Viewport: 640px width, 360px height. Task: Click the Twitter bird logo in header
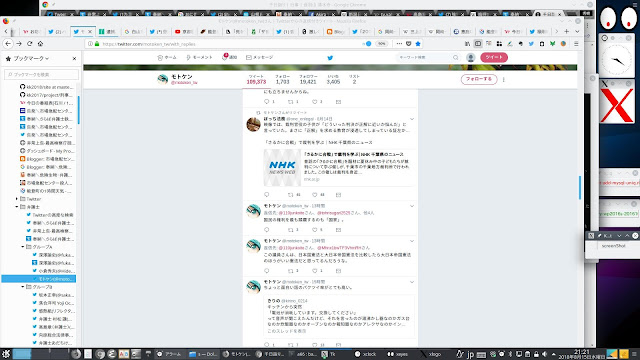point(330,58)
